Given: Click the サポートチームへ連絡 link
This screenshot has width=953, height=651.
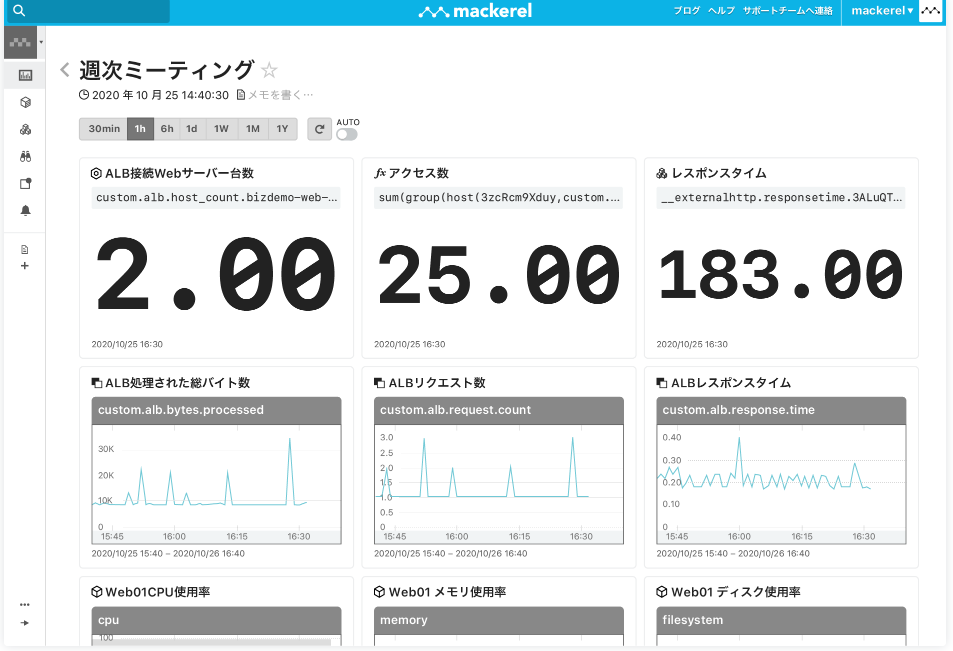Looking at the screenshot, I should pyautogui.click(x=787, y=11).
